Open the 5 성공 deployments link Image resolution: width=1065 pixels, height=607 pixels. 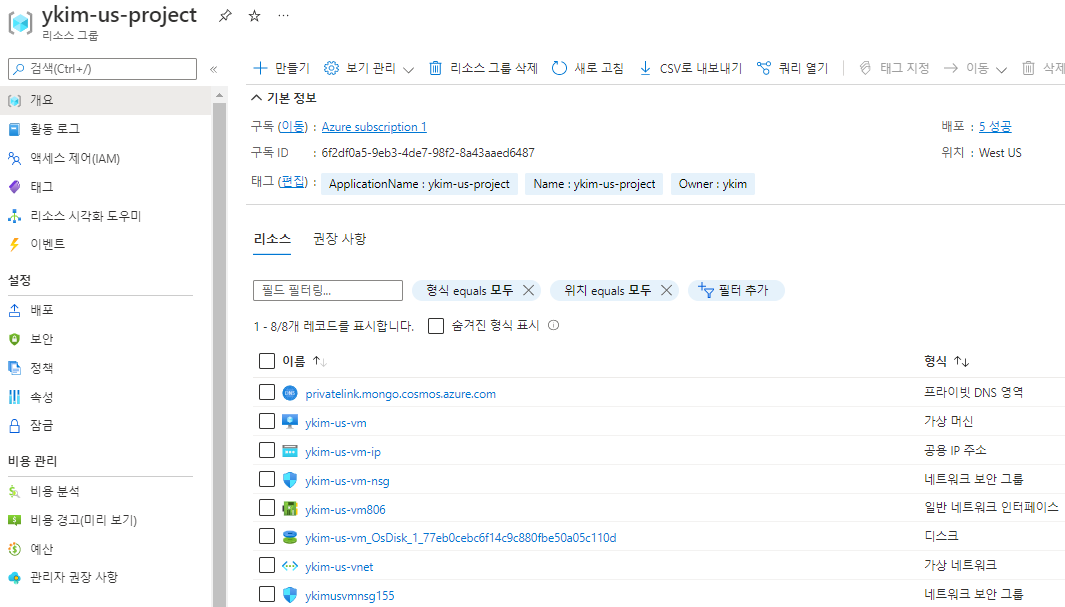995,126
